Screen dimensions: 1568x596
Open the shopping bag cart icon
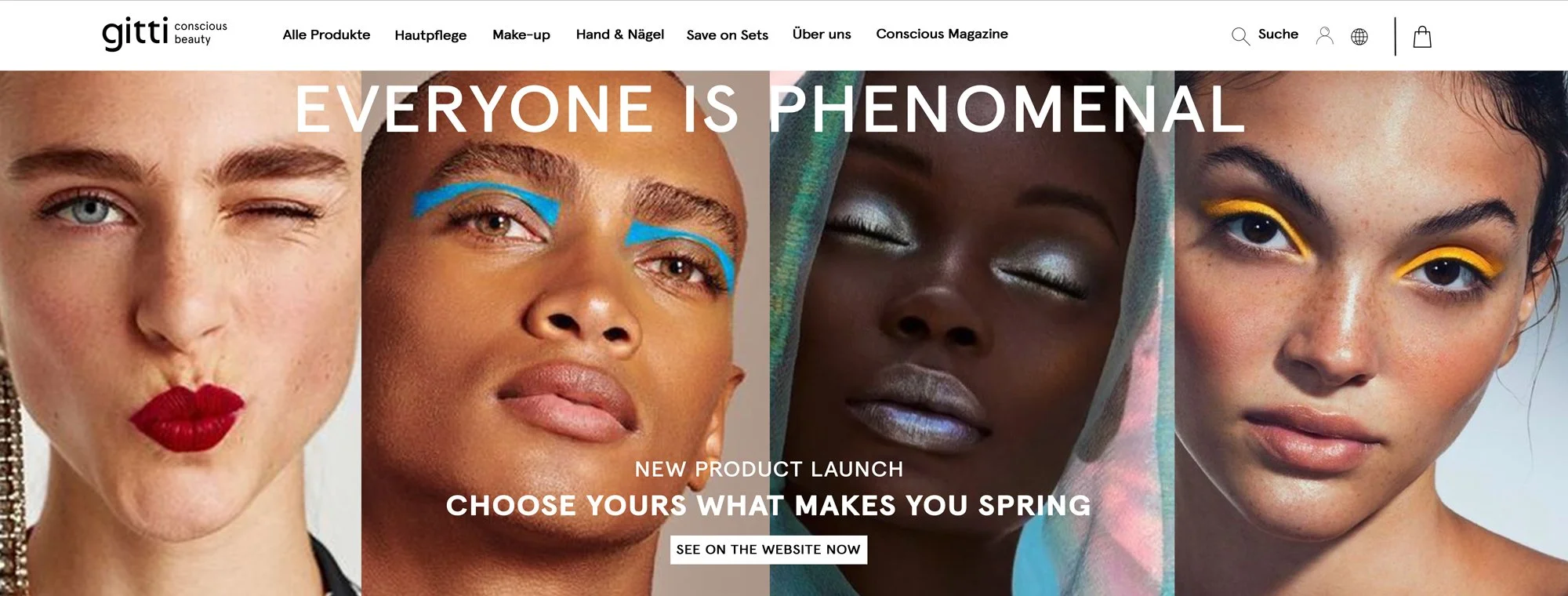coord(1422,37)
